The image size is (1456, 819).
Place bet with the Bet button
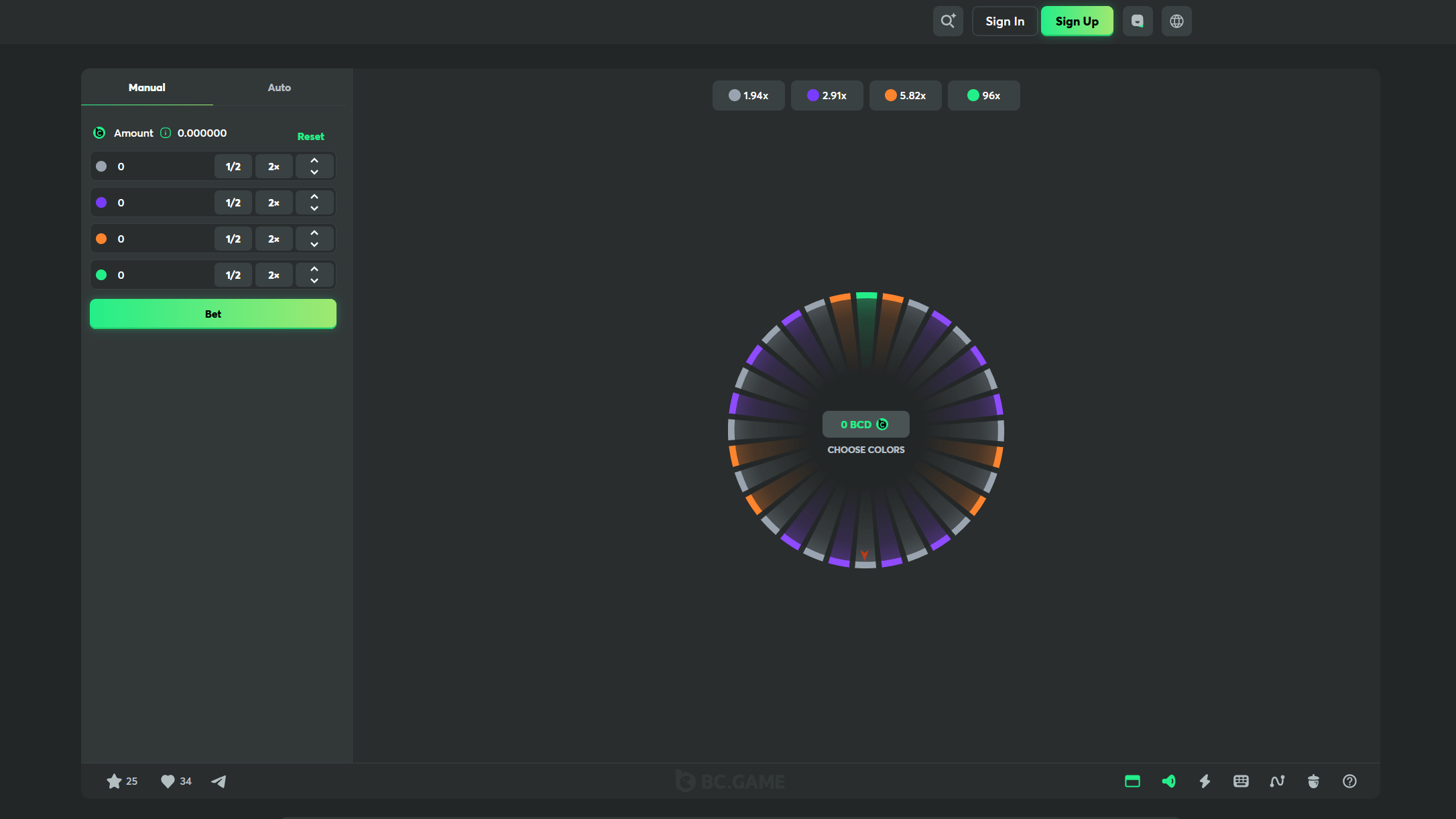213,314
